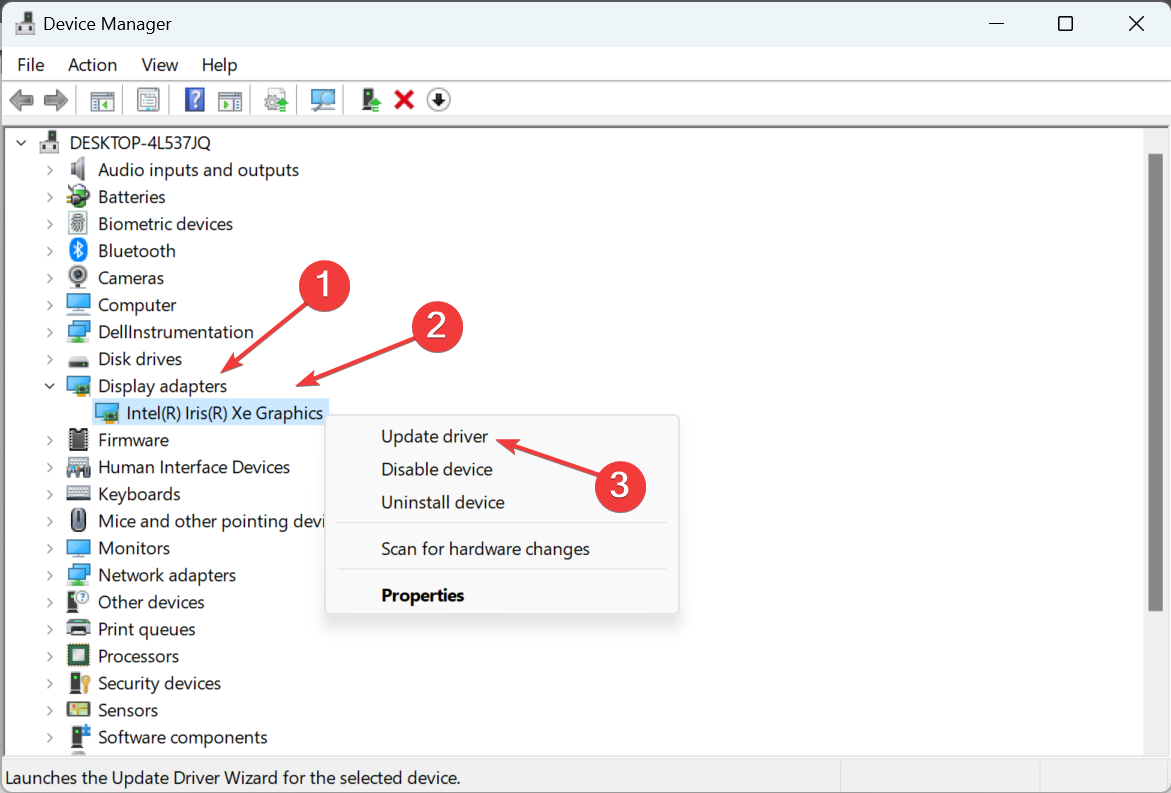Click the Software components icon

click(78, 736)
